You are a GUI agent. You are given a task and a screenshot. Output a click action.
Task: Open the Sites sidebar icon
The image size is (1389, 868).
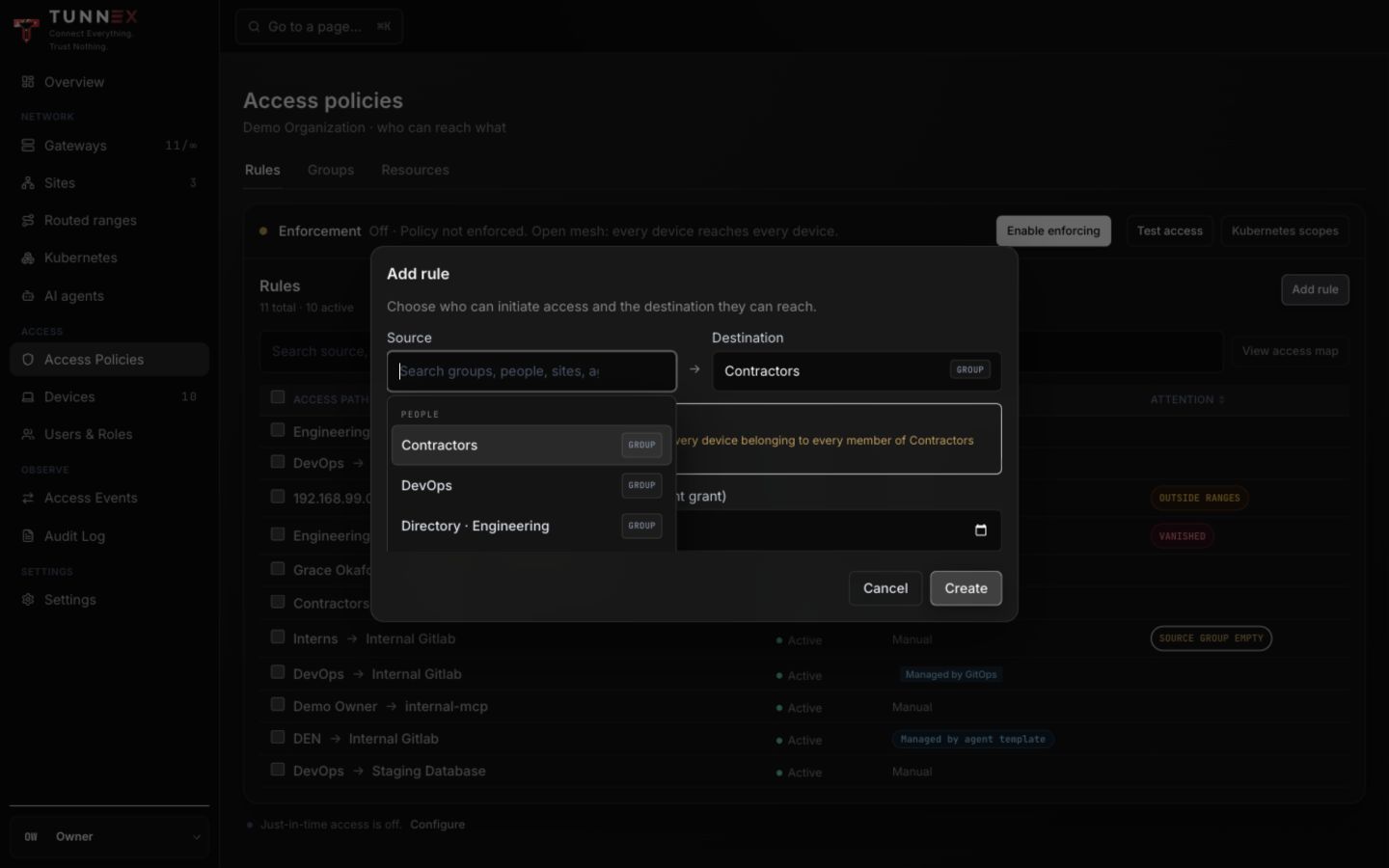point(28,183)
